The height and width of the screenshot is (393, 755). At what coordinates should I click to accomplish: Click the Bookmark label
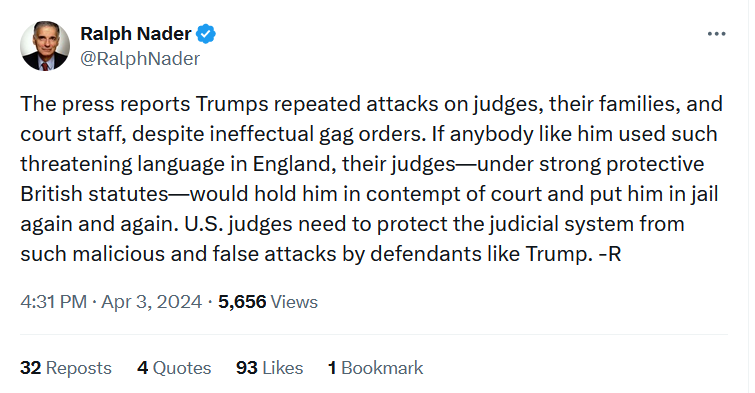coord(382,368)
